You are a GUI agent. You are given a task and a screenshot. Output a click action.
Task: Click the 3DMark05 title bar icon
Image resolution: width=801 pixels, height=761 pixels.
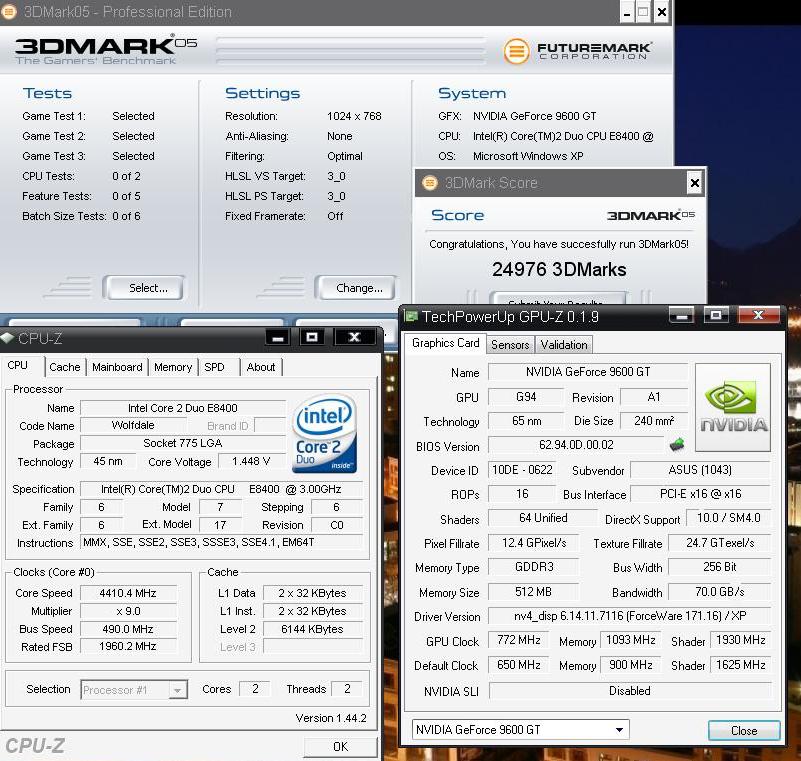[x=8, y=11]
